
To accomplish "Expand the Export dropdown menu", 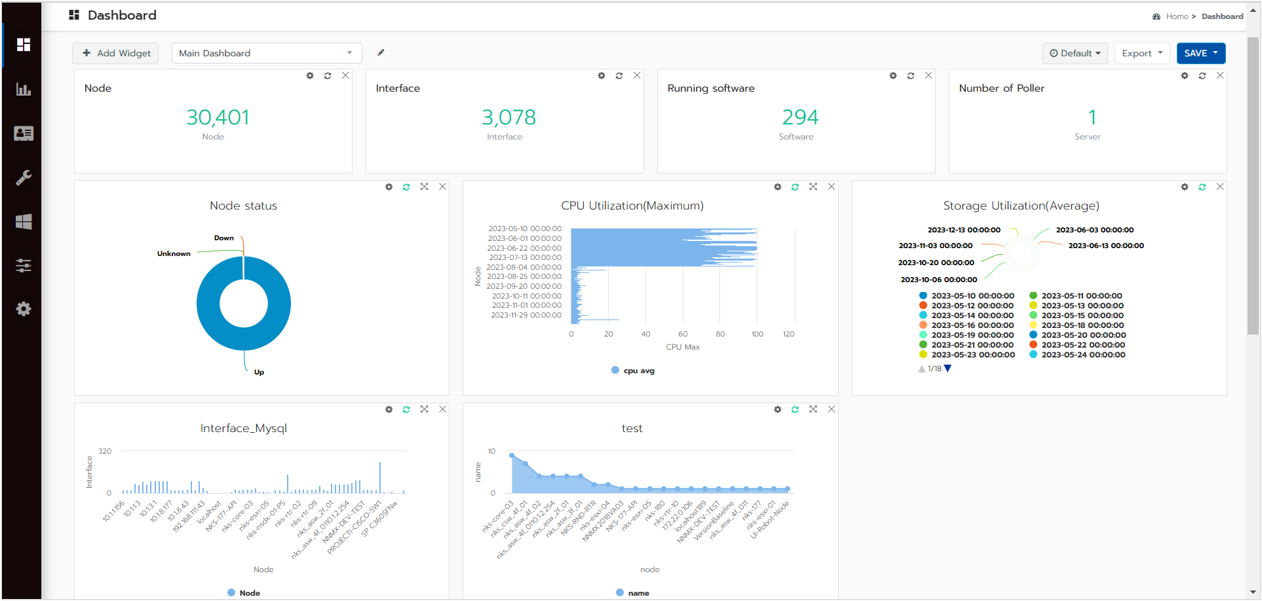I will (x=1142, y=53).
